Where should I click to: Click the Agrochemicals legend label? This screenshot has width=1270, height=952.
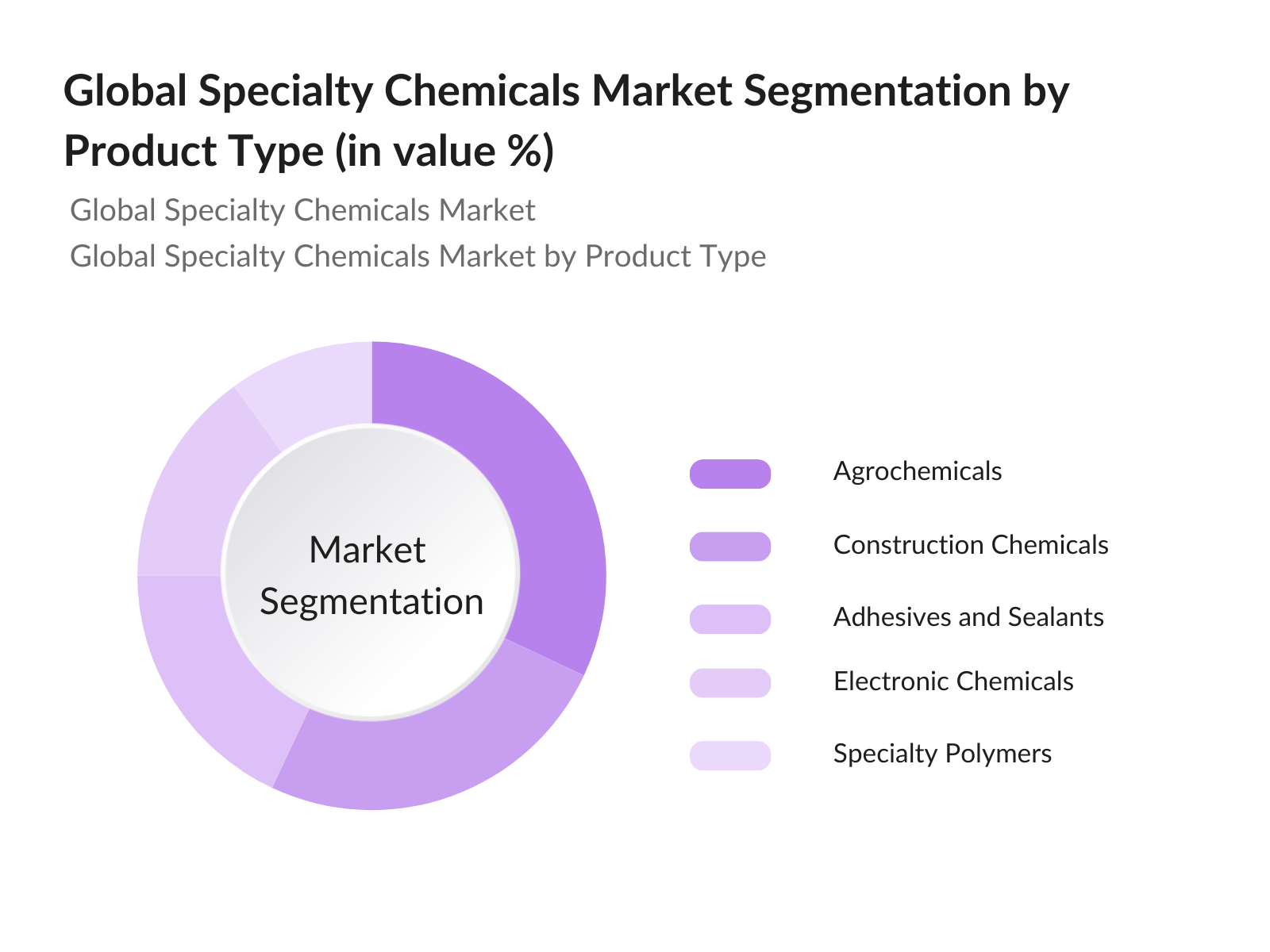pyautogui.click(x=917, y=471)
